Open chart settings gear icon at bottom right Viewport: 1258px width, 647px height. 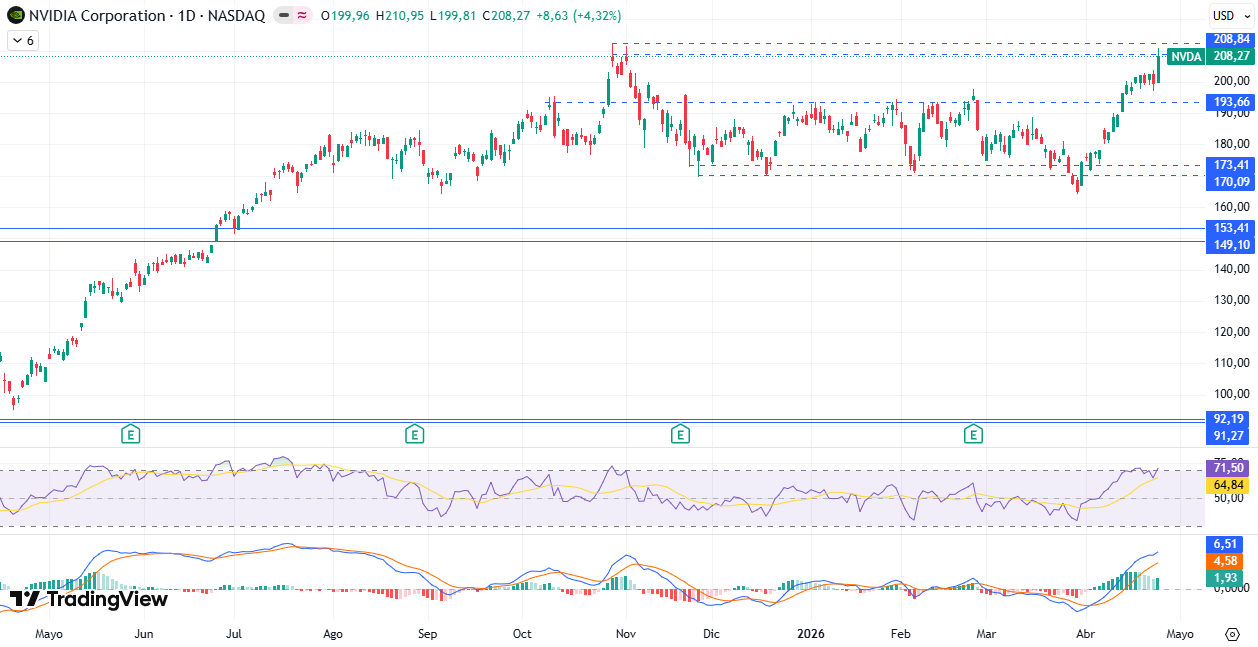pyautogui.click(x=1231, y=634)
